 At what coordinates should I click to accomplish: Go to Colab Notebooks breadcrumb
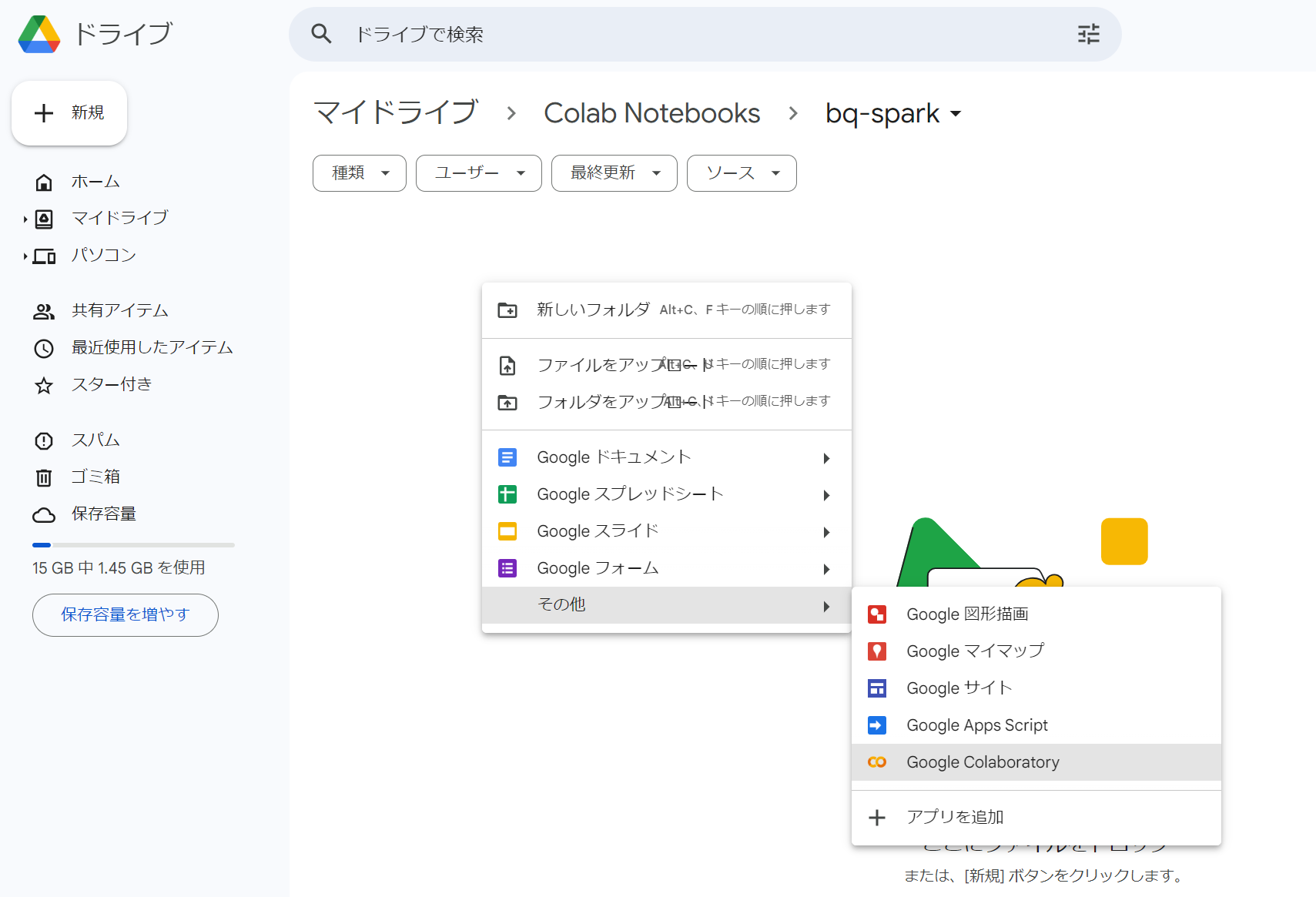coord(651,113)
